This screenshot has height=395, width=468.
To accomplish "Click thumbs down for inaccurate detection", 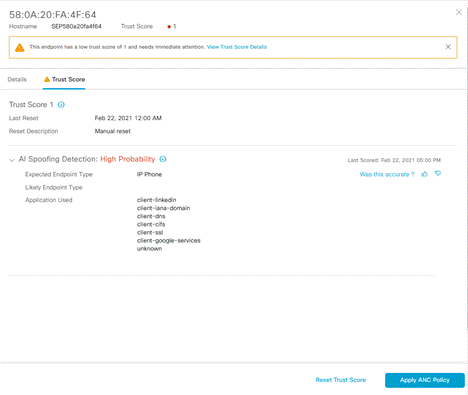I will (438, 174).
